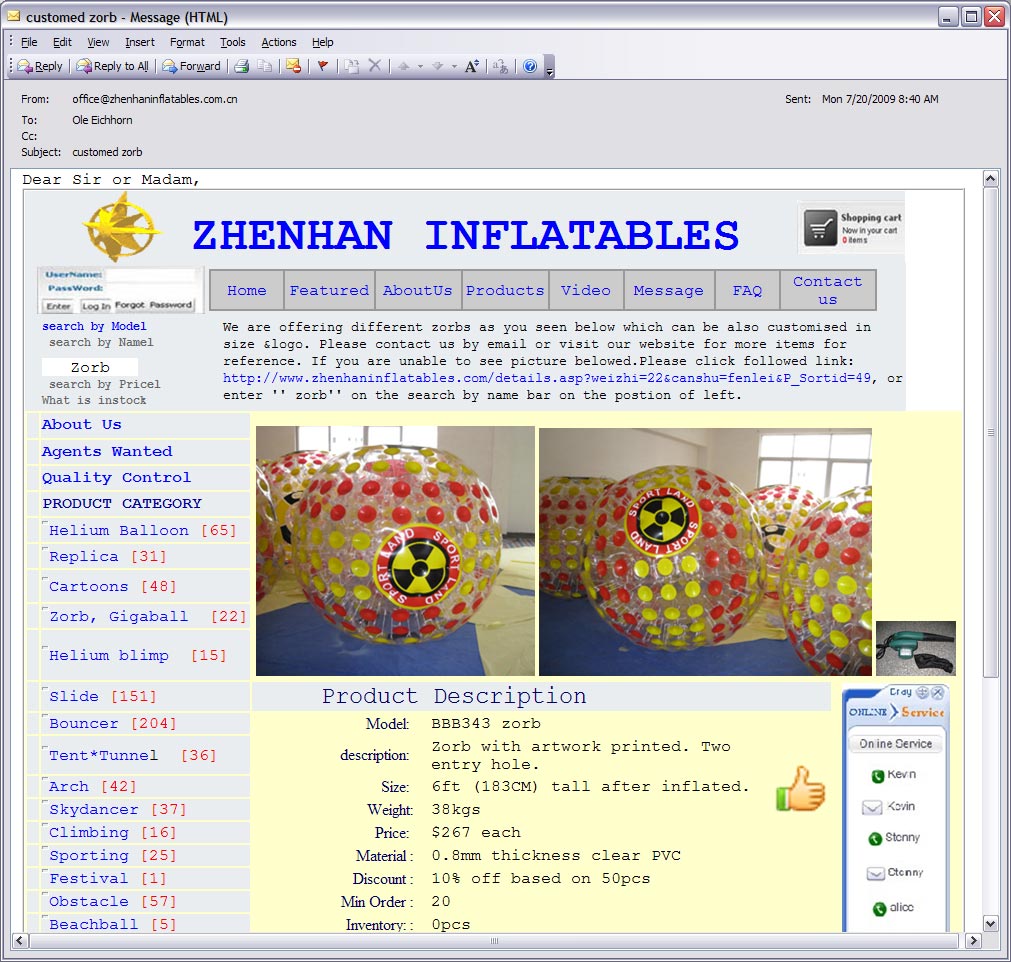Select Cartoons [48] category
The image size is (1011, 962).
[112, 586]
